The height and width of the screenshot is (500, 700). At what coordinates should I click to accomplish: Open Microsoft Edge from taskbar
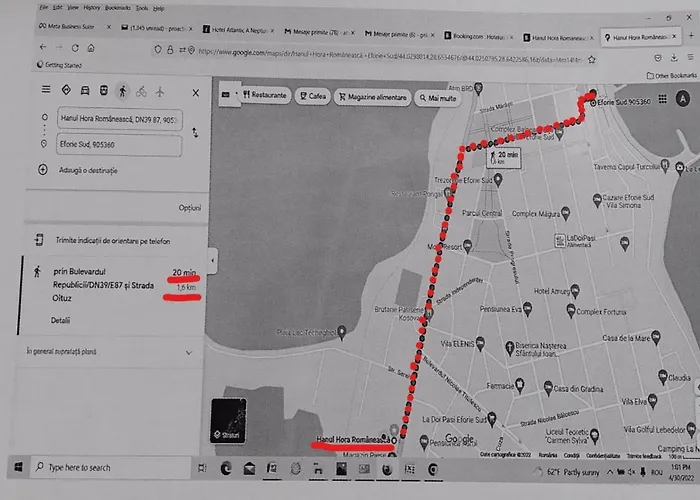coord(226,468)
